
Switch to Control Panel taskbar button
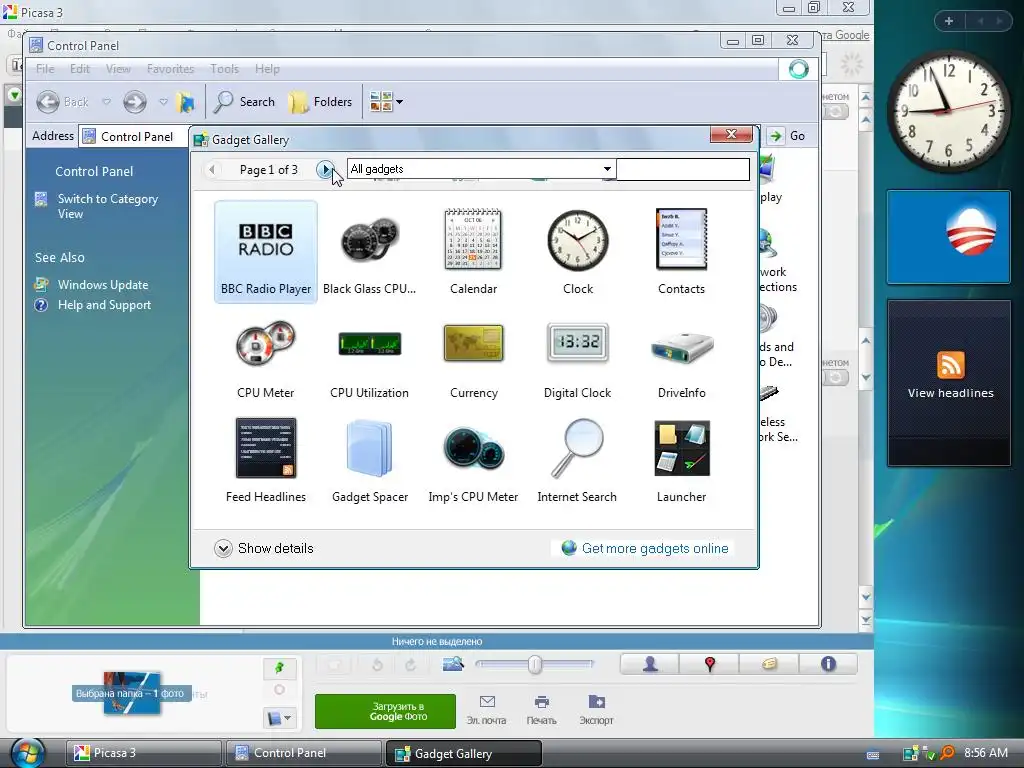(303, 753)
